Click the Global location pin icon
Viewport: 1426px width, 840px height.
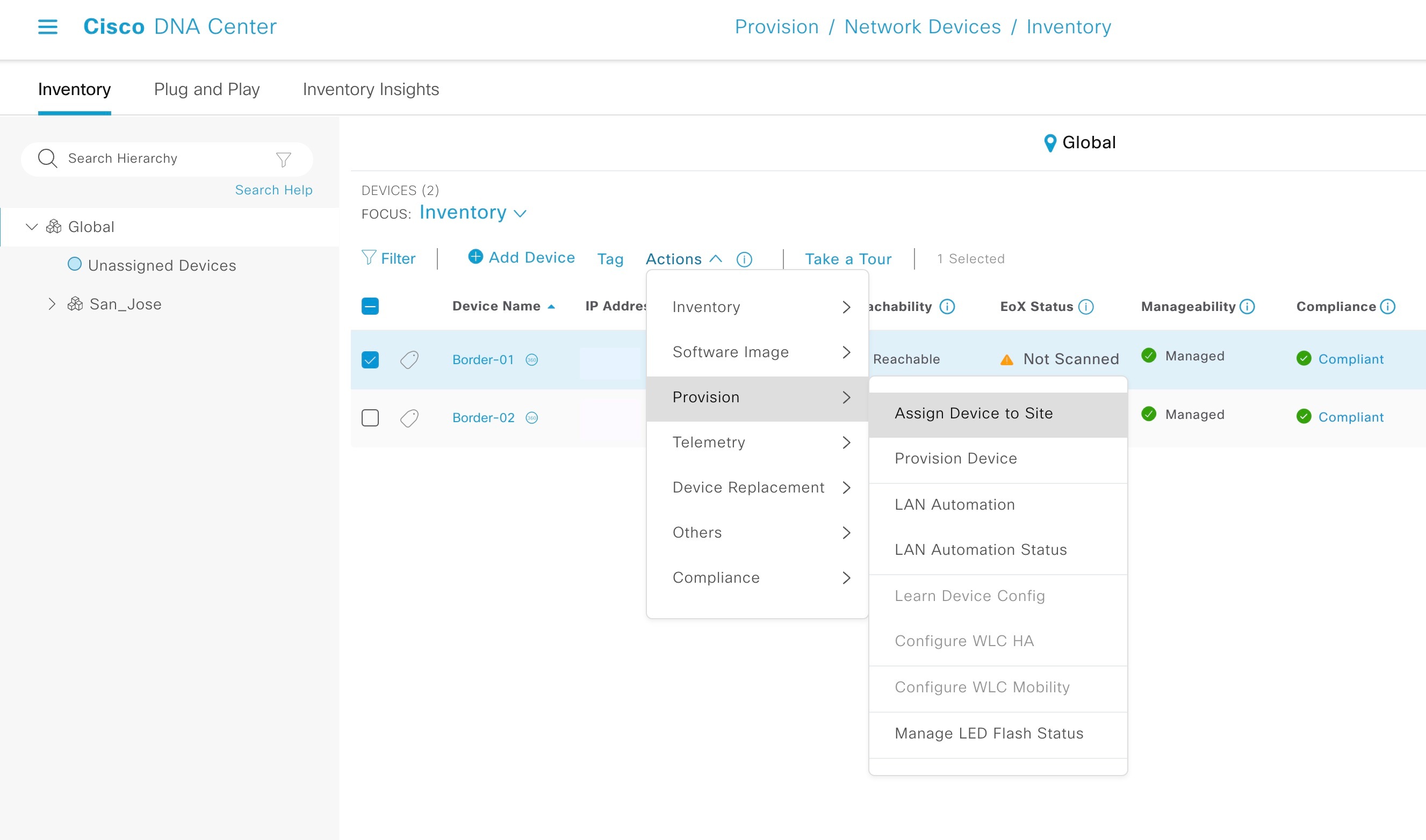coord(1050,143)
